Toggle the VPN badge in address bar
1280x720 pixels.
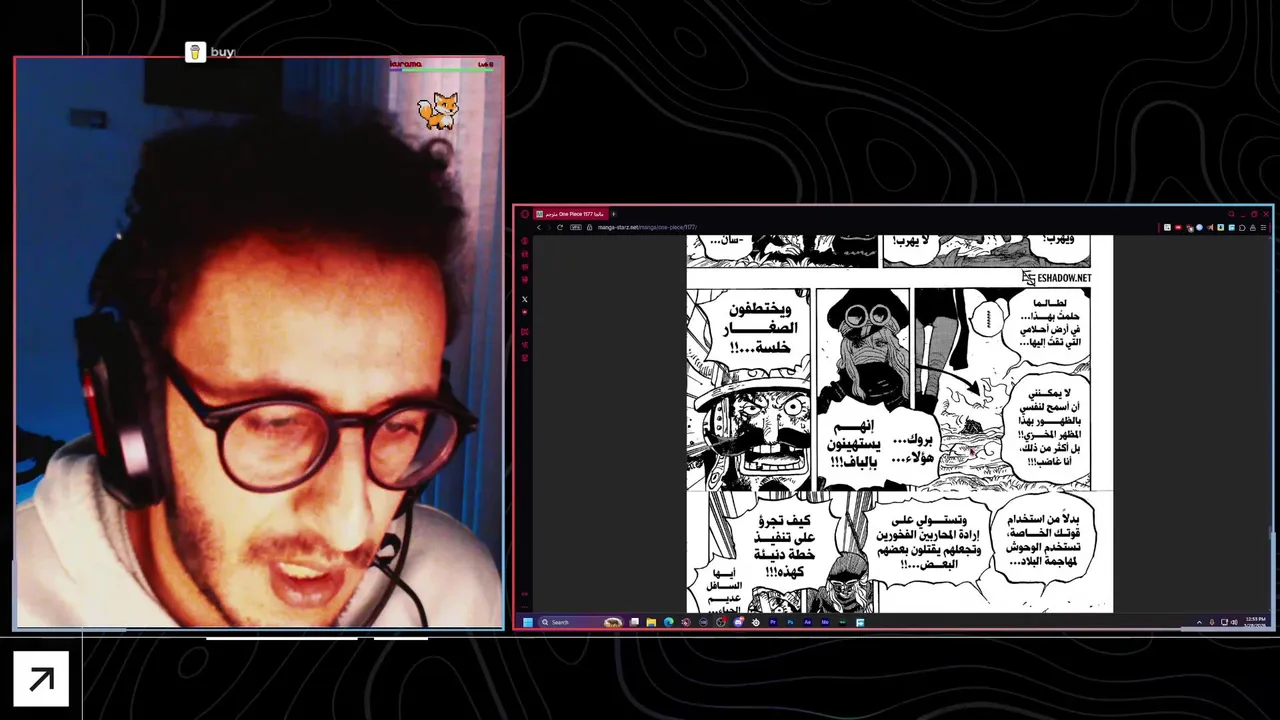pyautogui.click(x=576, y=227)
